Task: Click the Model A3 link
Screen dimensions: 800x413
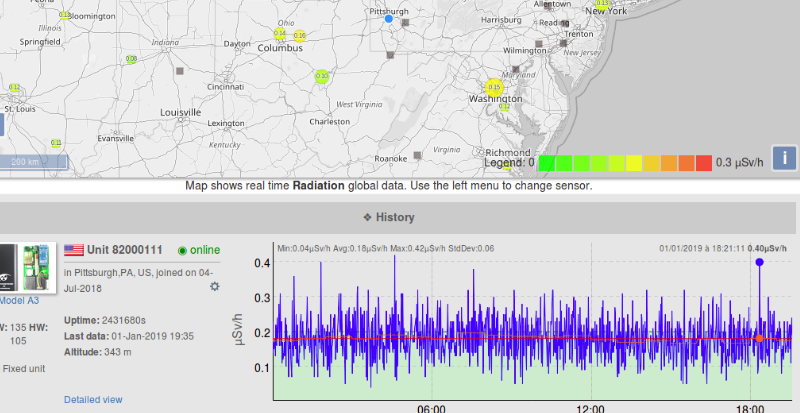Action: click(x=19, y=300)
